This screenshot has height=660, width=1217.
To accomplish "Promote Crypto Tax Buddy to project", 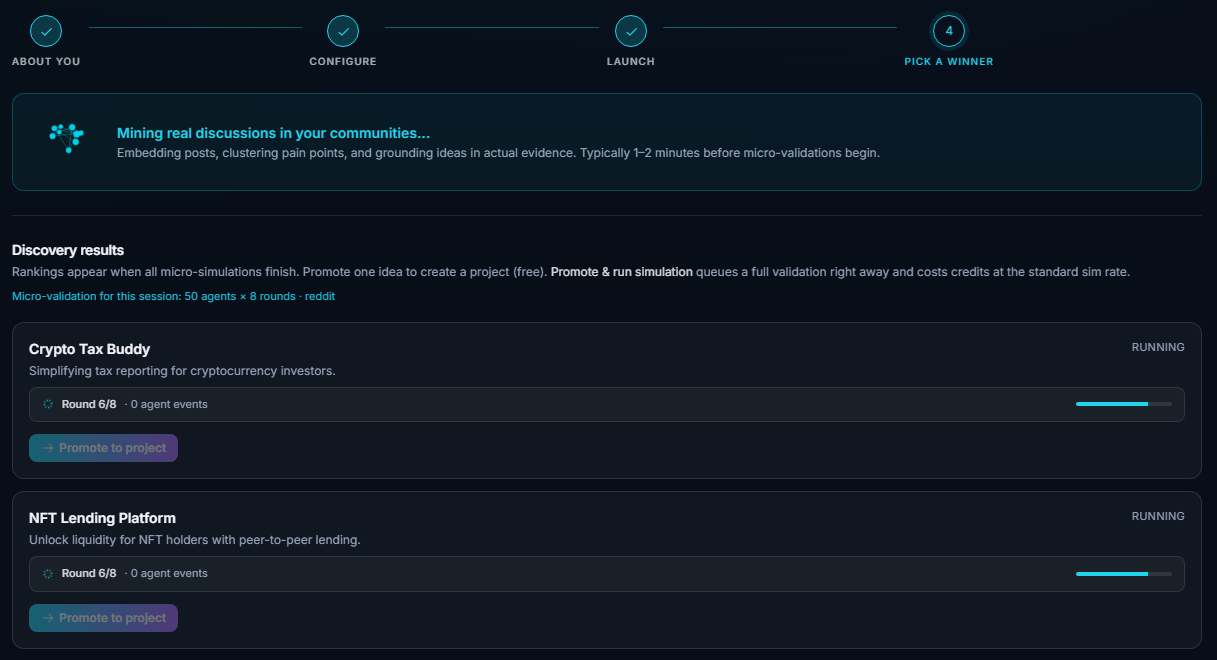I will click(x=104, y=448).
